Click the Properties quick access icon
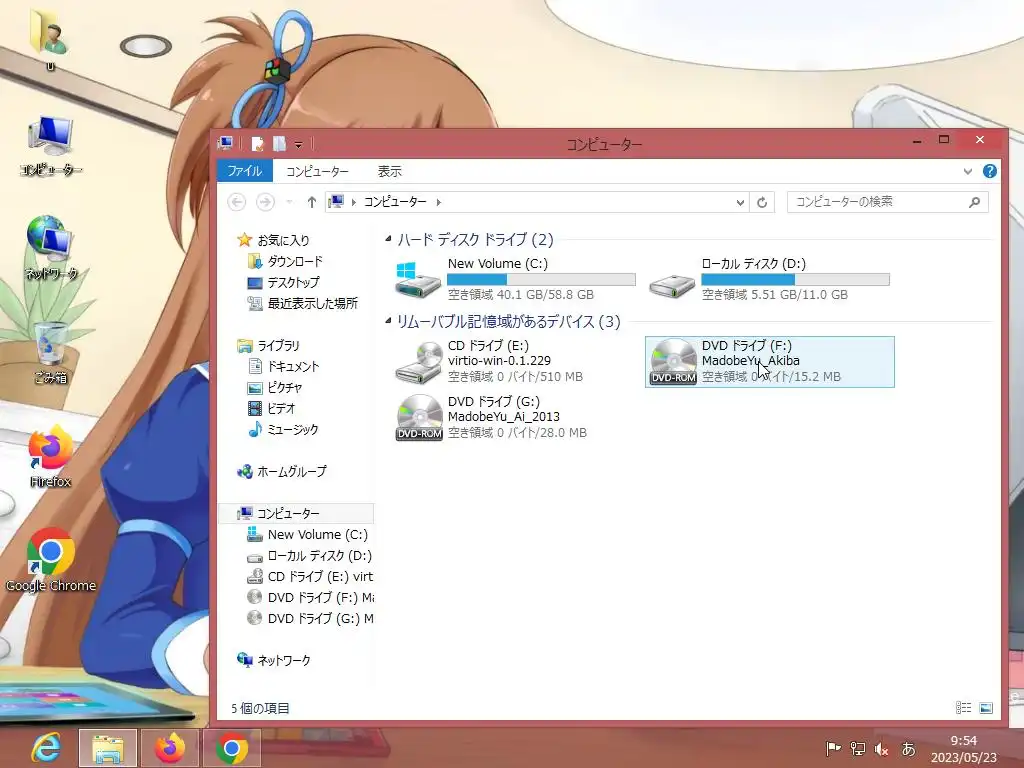This screenshot has width=1024, height=768. click(x=257, y=144)
